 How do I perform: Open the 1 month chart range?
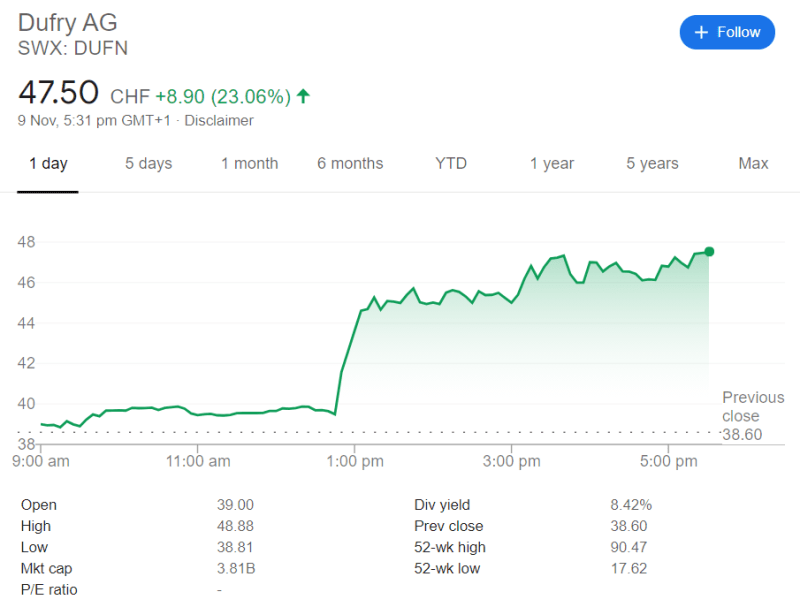coord(249,164)
